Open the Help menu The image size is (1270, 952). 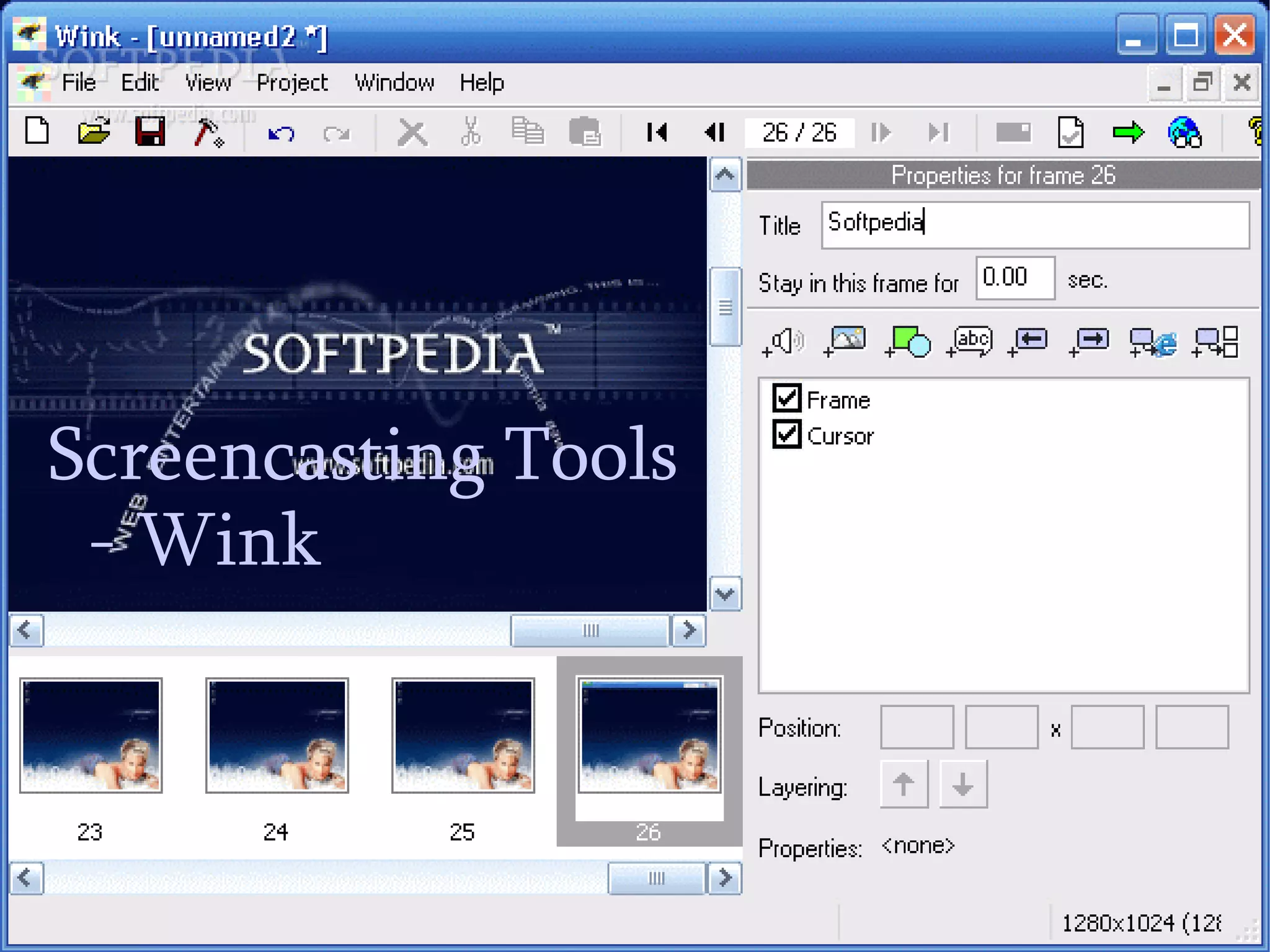click(x=482, y=82)
